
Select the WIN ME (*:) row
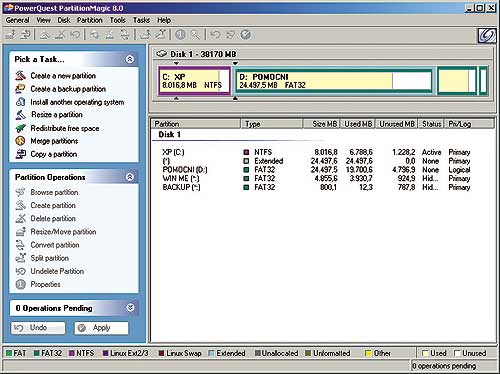[x=316, y=178]
